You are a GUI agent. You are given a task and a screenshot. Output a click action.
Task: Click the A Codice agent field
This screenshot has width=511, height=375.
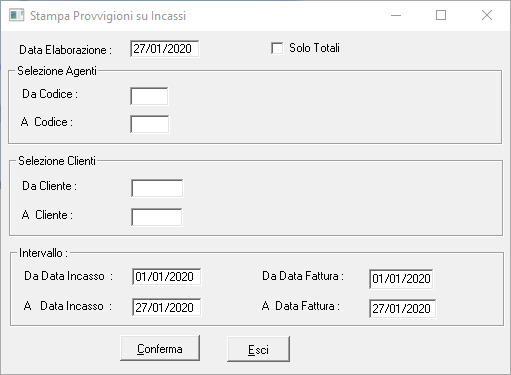click(150, 124)
